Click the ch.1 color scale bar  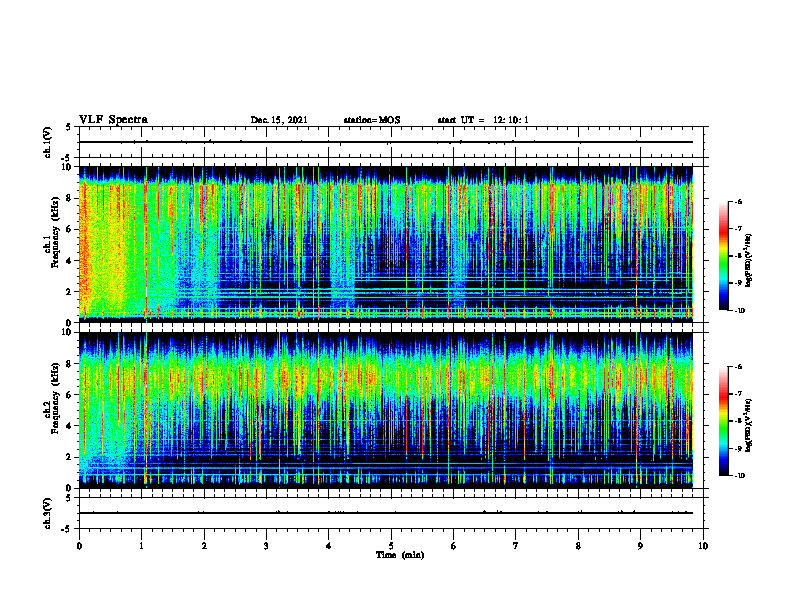(x=723, y=256)
